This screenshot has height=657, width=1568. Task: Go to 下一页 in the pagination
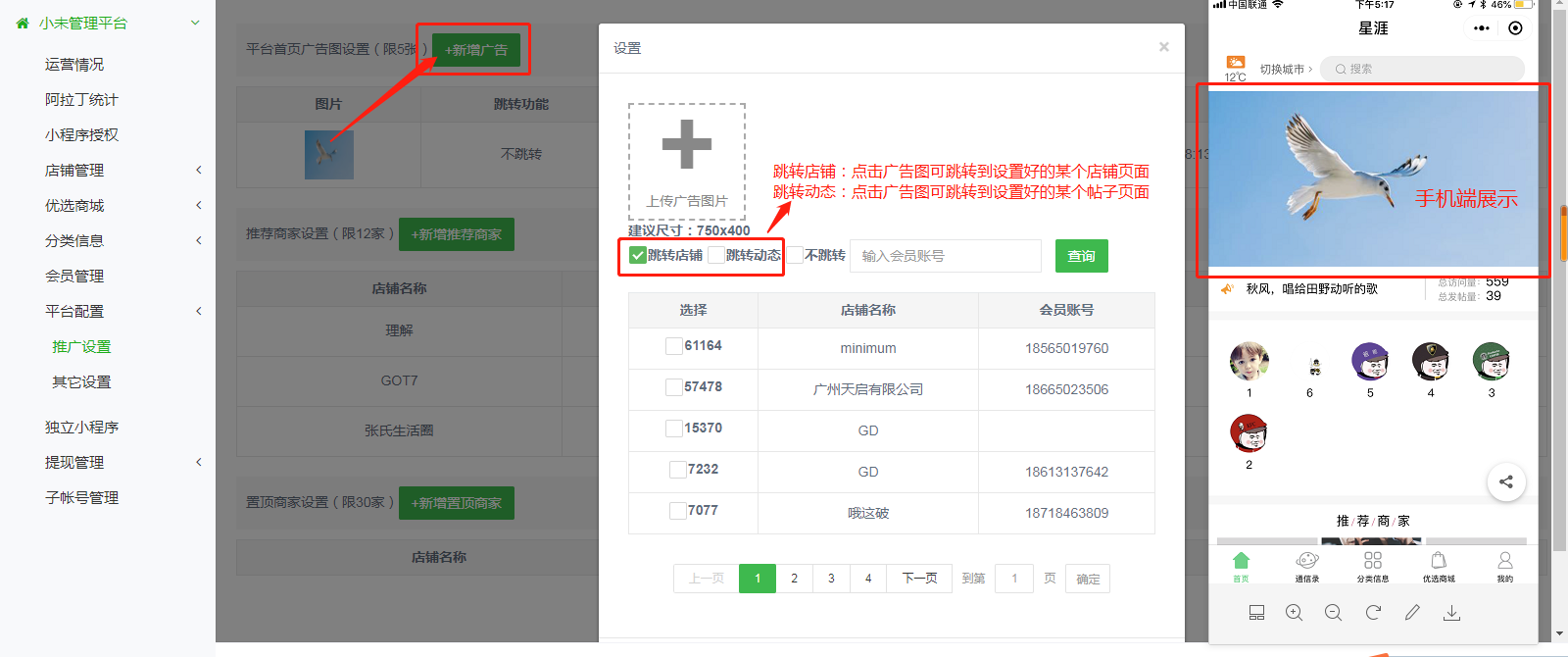click(919, 579)
